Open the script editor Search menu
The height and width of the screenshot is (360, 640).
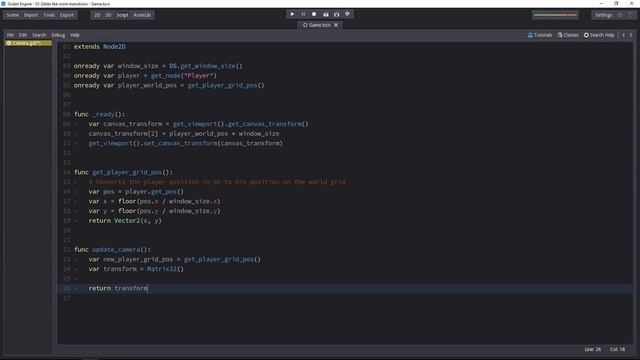39,35
